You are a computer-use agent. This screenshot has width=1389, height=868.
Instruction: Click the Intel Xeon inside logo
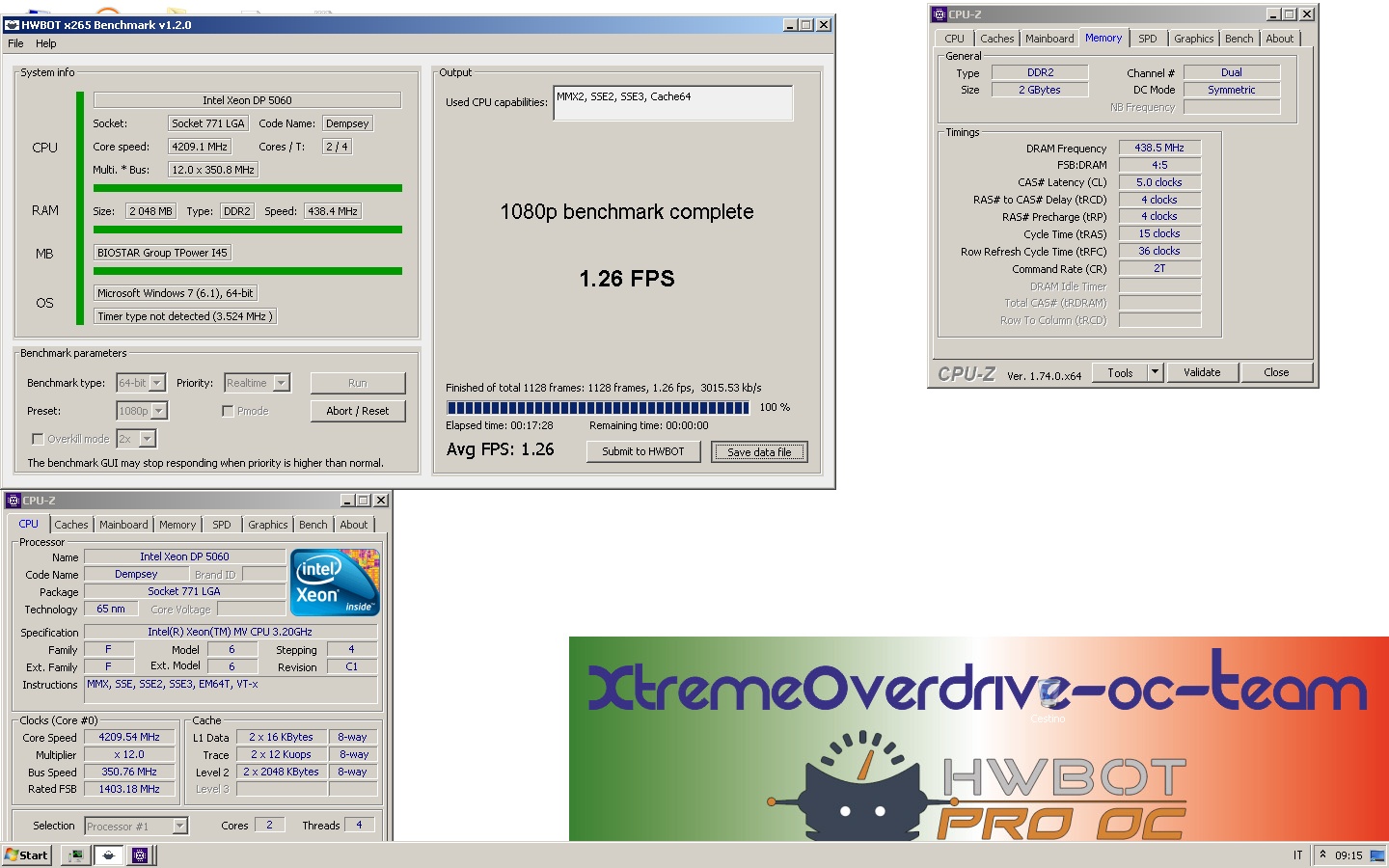click(335, 583)
